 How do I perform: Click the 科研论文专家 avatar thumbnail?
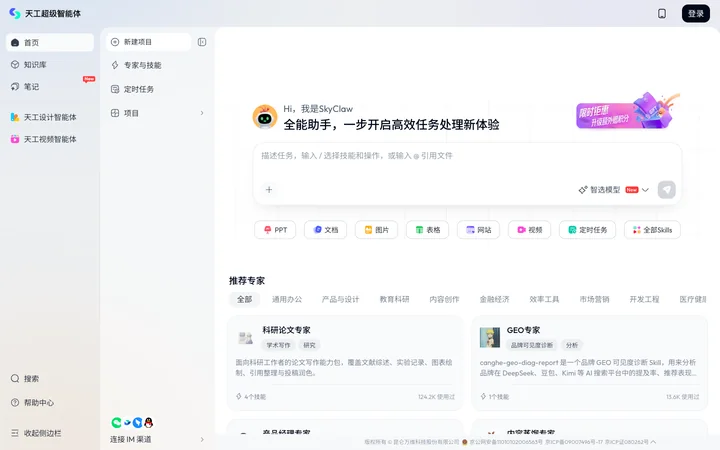[x=246, y=338]
